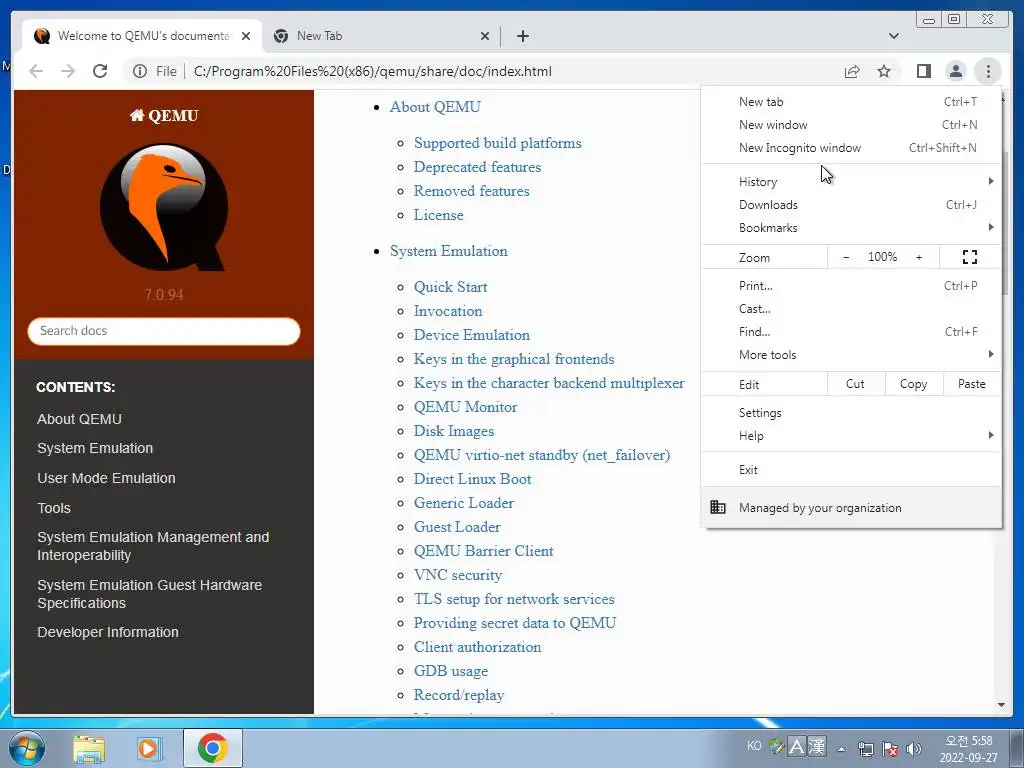Select New window menu item
Screen dimensions: 1024x768
pos(851,124)
